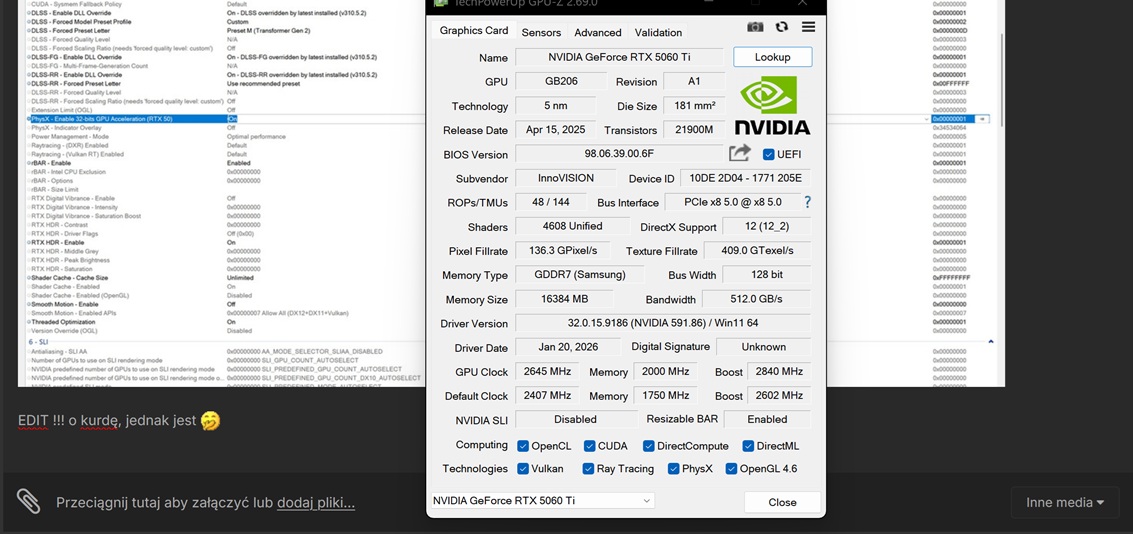Click the Pixel Fillrate value 136.3 GPixel/s
Screen dimensions: 1133x534
[562, 251]
